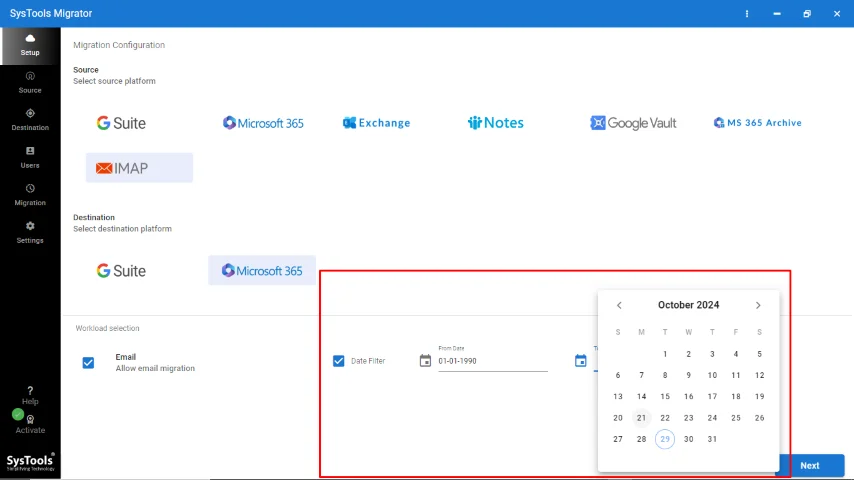The width and height of the screenshot is (854, 480).
Task: Open Help in the sidebar
Action: tap(30, 396)
